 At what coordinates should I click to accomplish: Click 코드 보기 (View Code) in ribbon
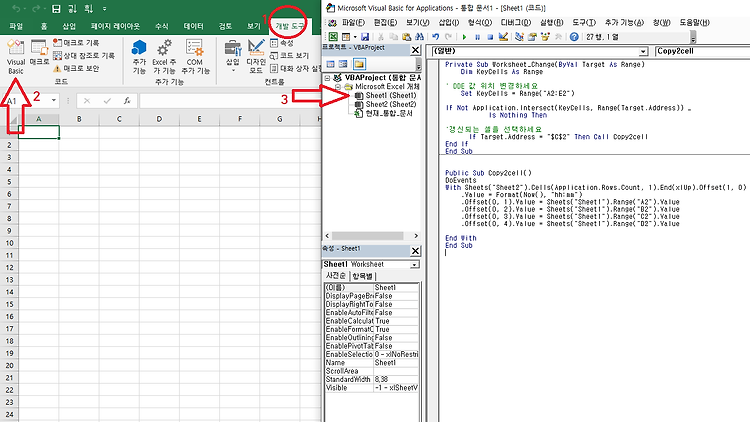(x=289, y=56)
